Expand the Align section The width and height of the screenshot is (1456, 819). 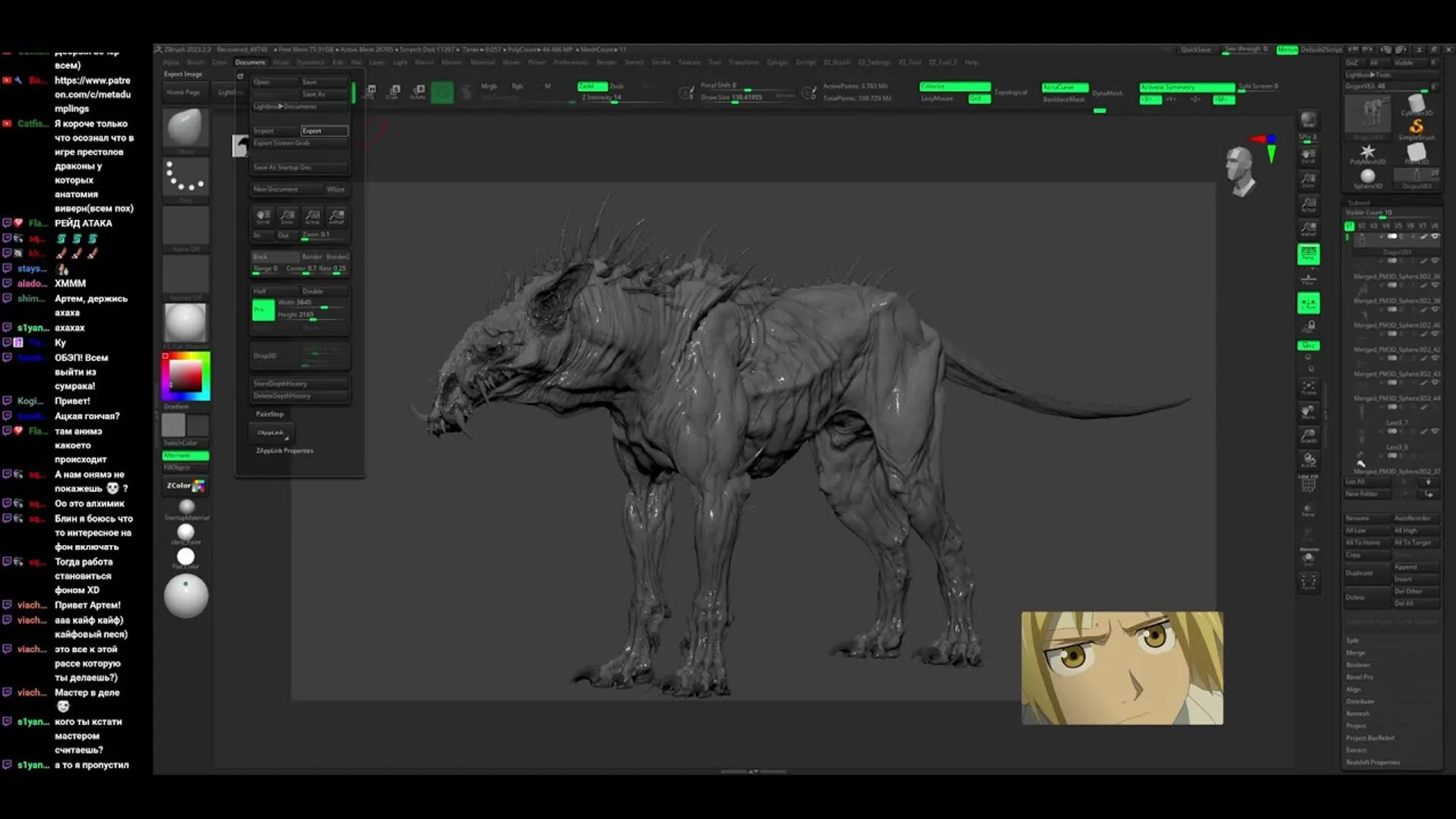(1353, 689)
